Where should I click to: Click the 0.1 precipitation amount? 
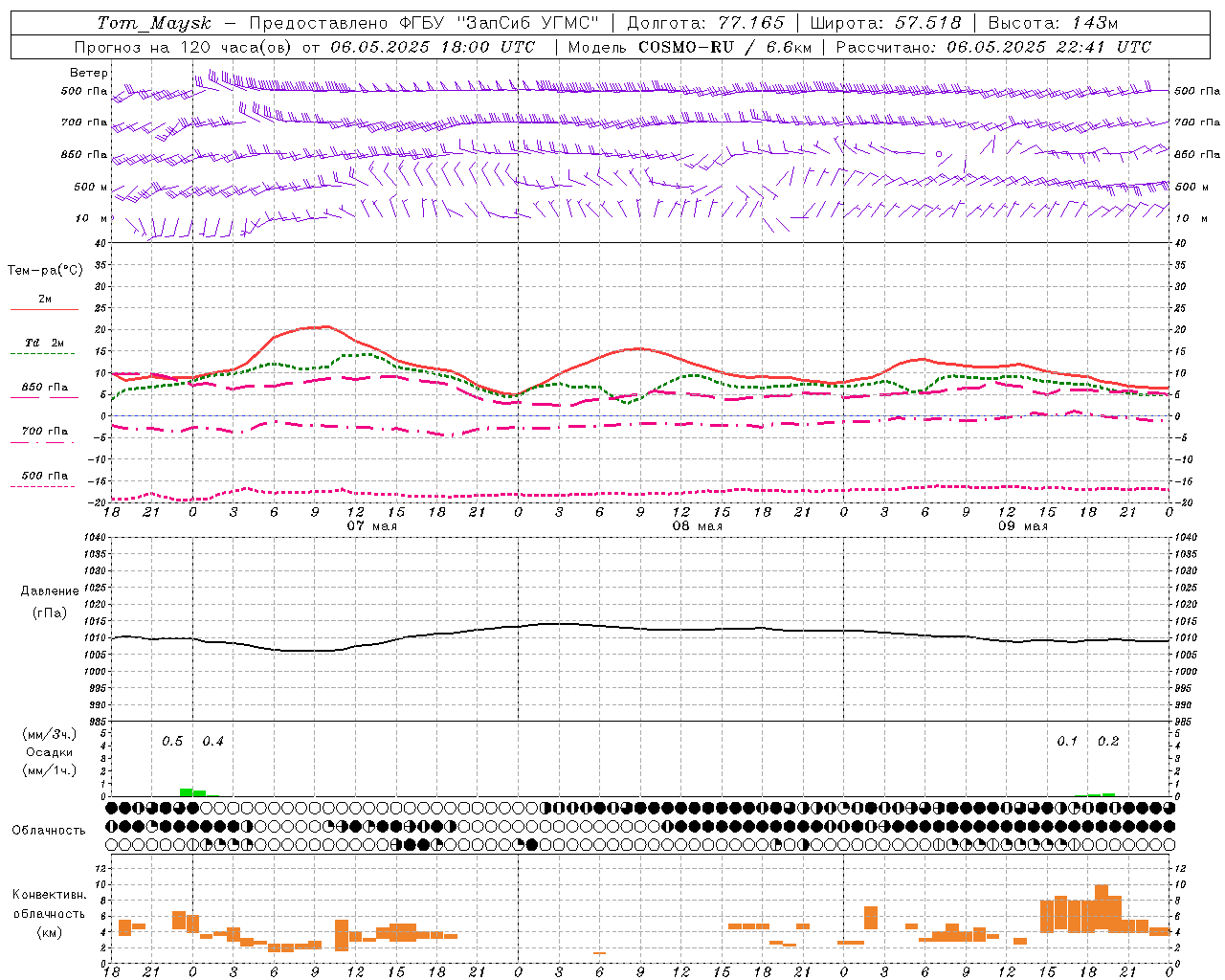pos(1067,742)
